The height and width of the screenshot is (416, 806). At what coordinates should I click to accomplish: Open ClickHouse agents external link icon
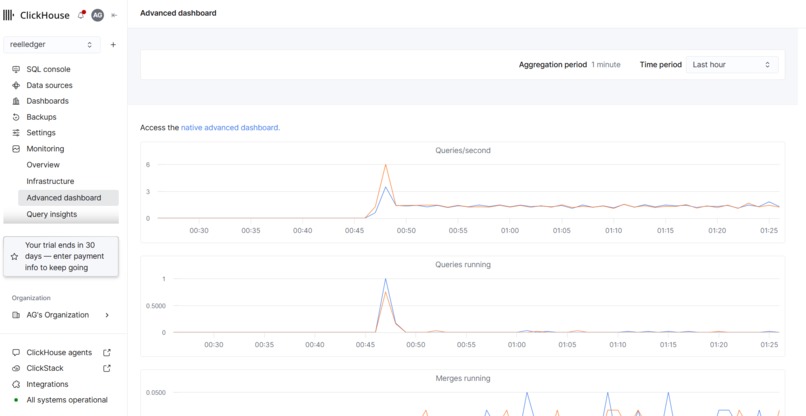(107, 353)
